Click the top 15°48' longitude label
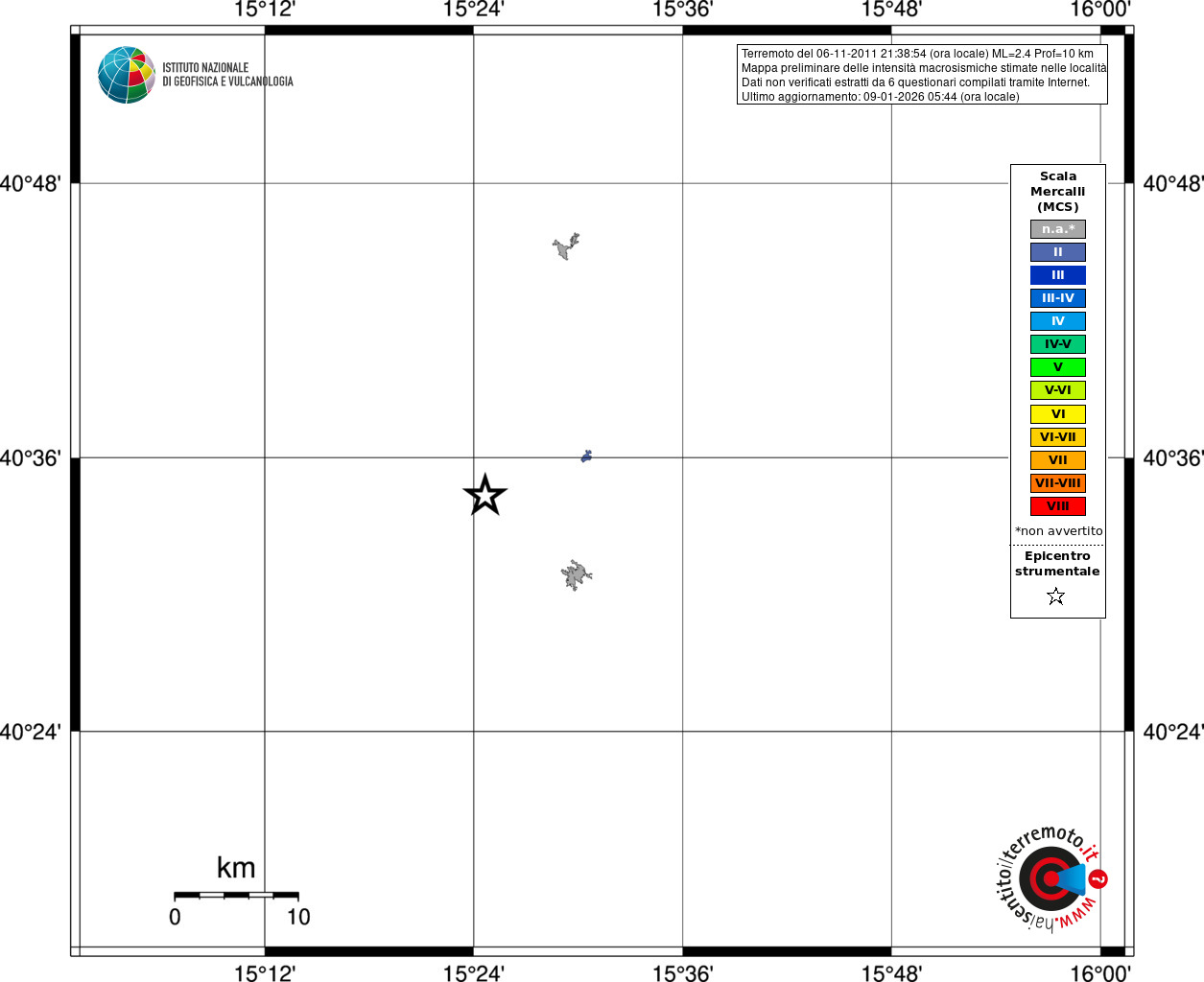 (x=891, y=10)
